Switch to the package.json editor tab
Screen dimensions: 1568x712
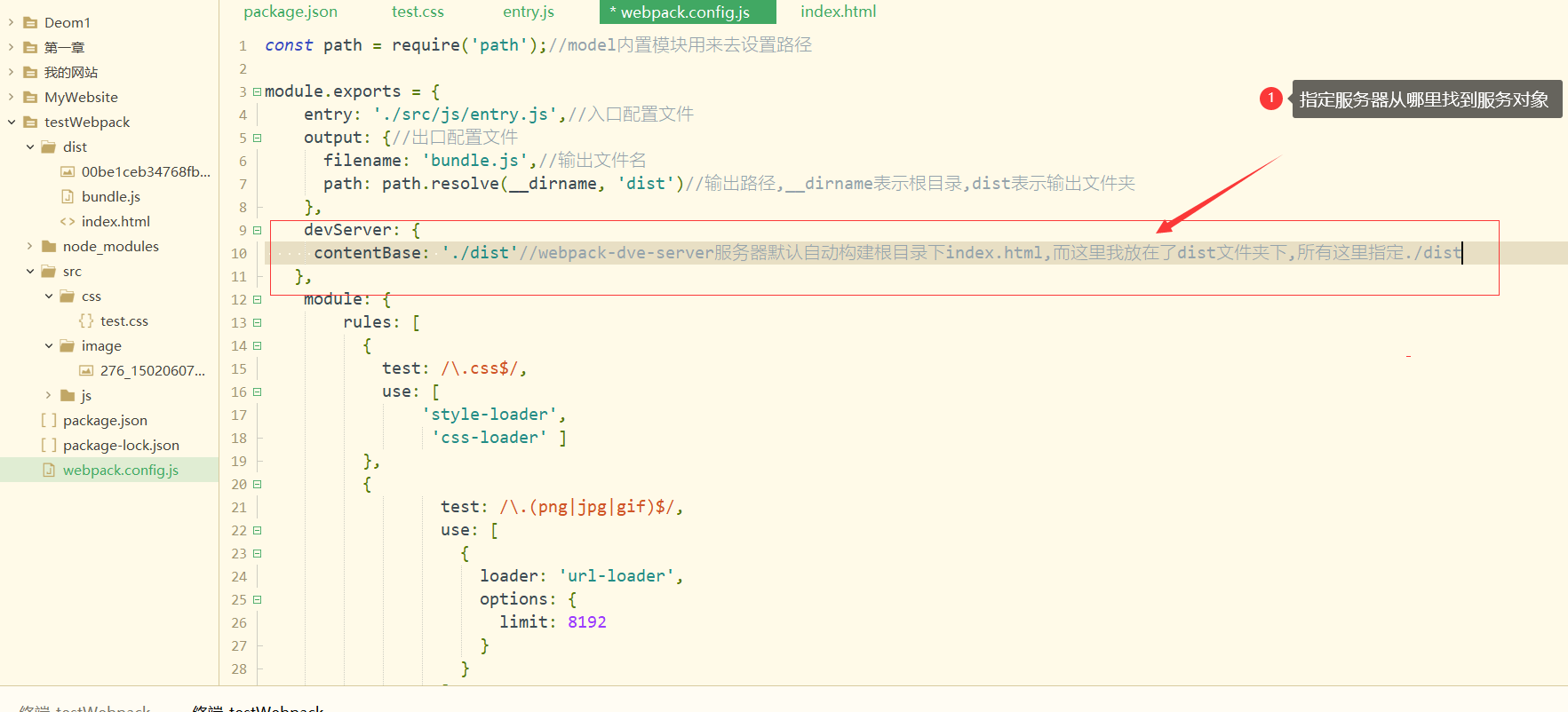click(291, 12)
